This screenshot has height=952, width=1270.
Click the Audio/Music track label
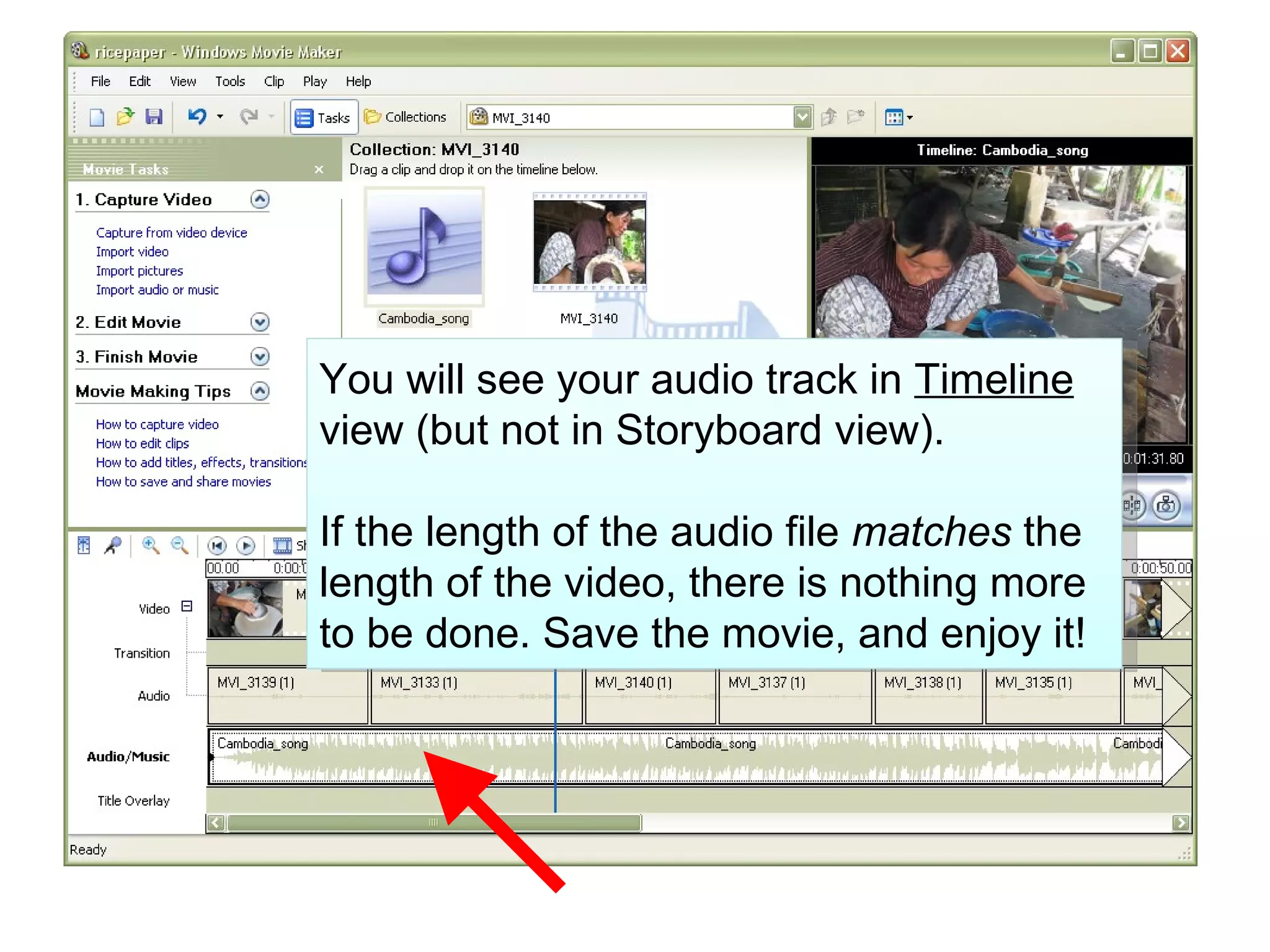pos(128,757)
